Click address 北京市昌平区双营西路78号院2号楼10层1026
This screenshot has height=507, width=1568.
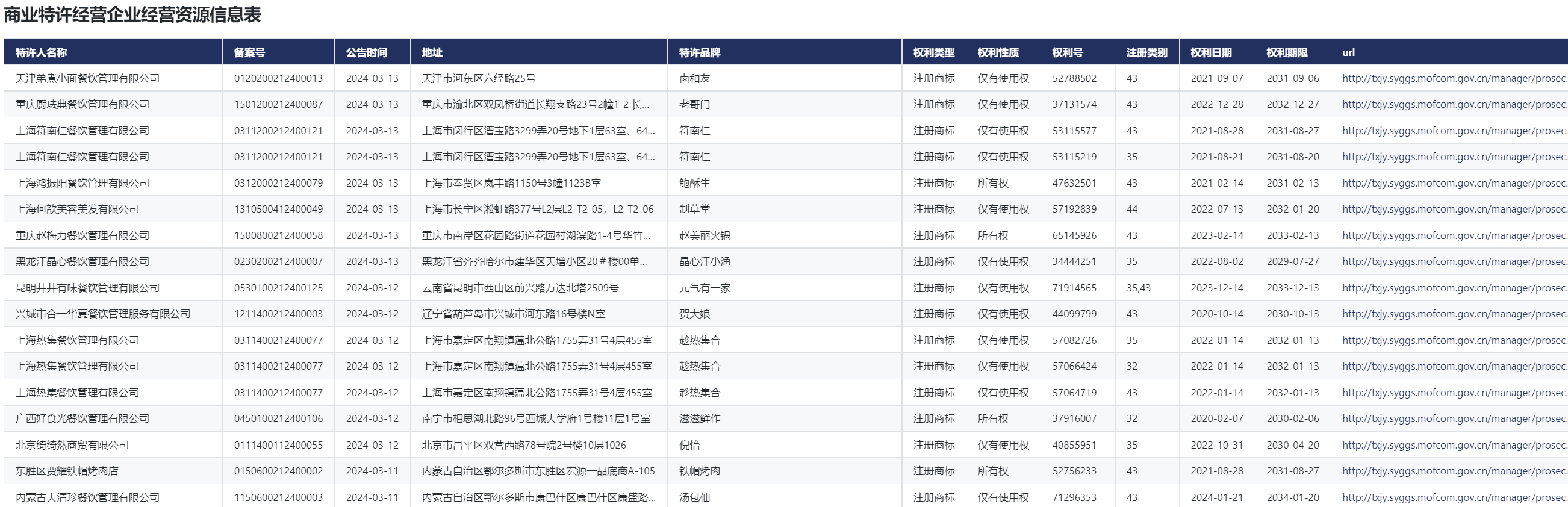524,445
